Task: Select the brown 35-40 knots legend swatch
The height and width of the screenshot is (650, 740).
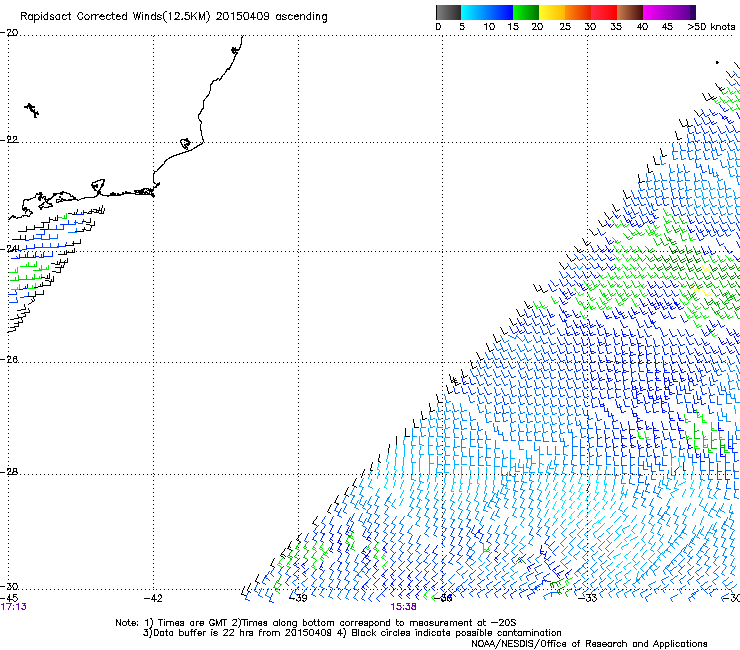Action: coord(630,12)
